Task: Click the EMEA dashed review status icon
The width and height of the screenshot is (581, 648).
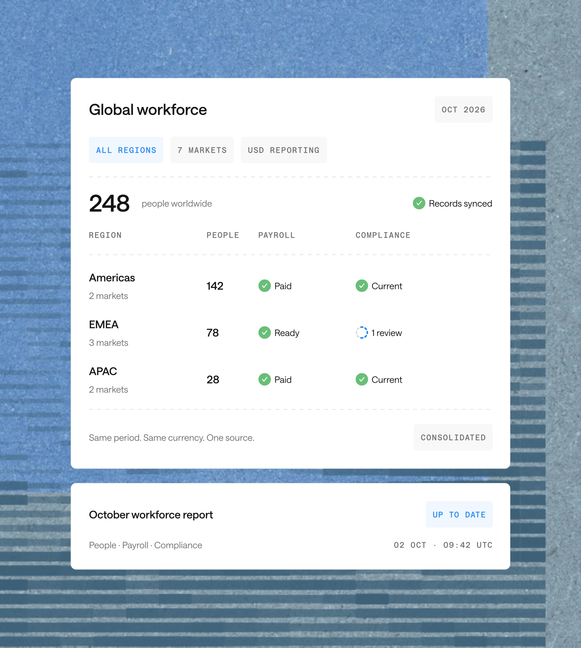Action: click(x=362, y=333)
